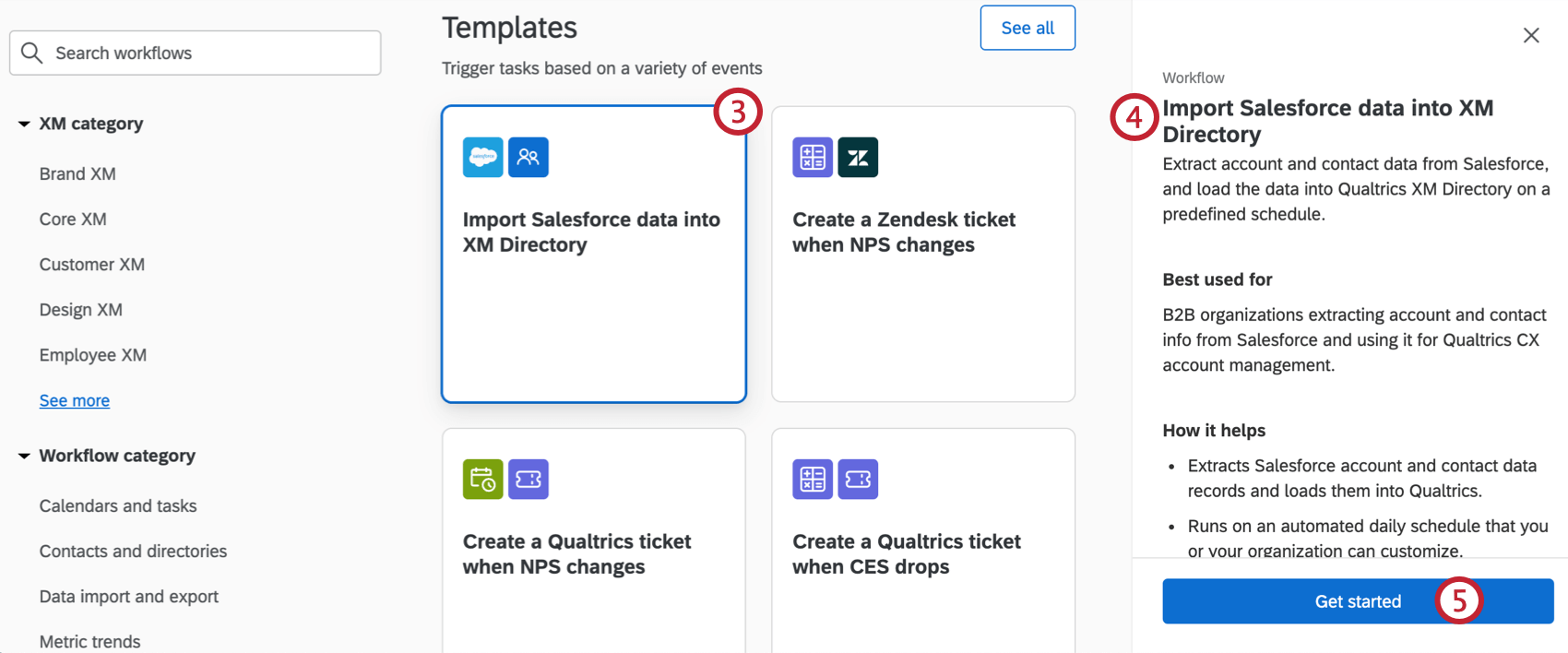Click the ticket icon on the CES drops card

coord(858,479)
